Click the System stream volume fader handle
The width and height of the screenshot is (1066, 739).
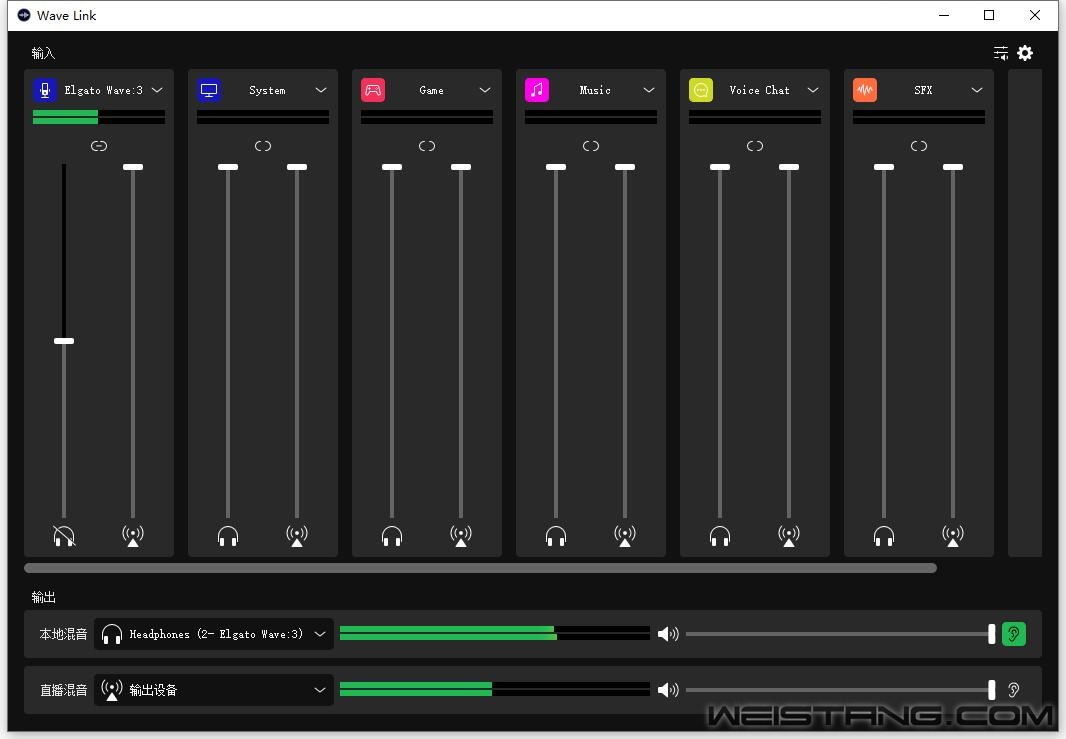(x=297, y=167)
